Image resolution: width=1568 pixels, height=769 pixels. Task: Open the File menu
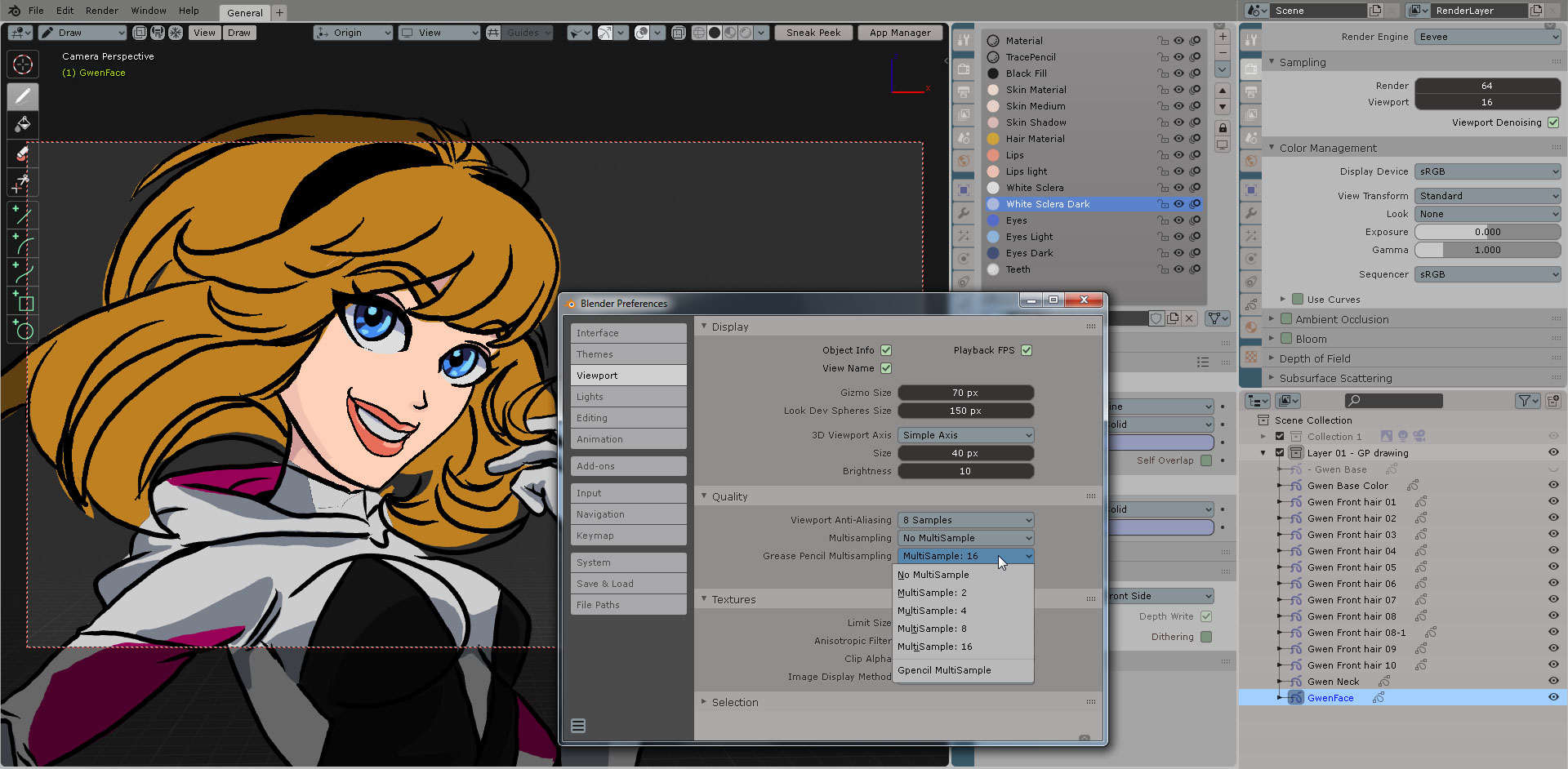[x=36, y=11]
